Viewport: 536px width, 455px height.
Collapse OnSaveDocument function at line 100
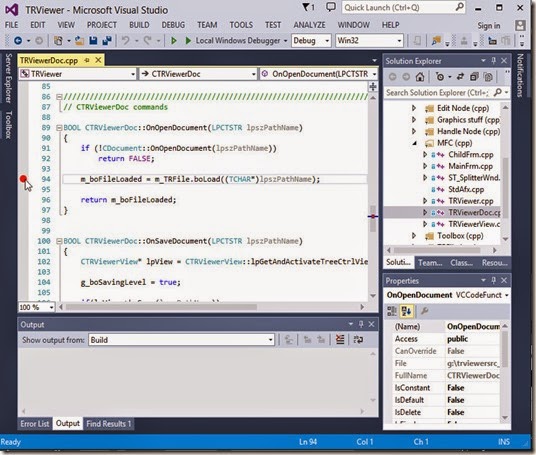point(59,241)
